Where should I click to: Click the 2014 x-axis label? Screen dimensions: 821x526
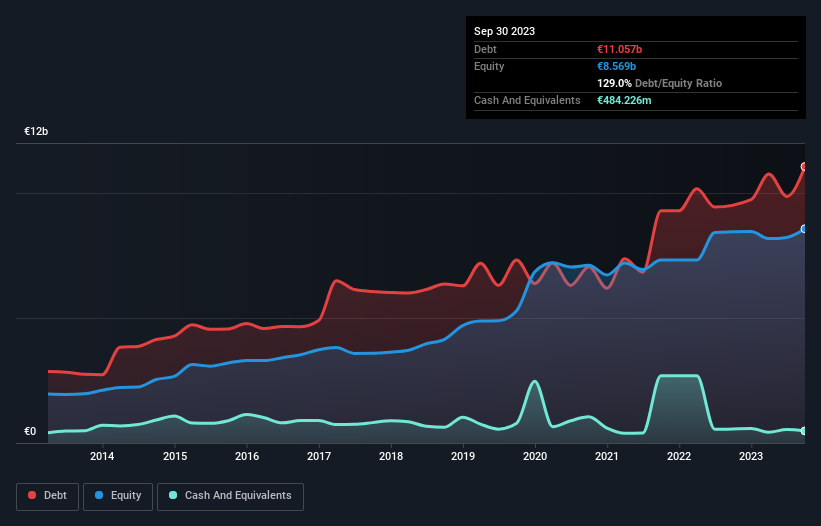(x=102, y=456)
